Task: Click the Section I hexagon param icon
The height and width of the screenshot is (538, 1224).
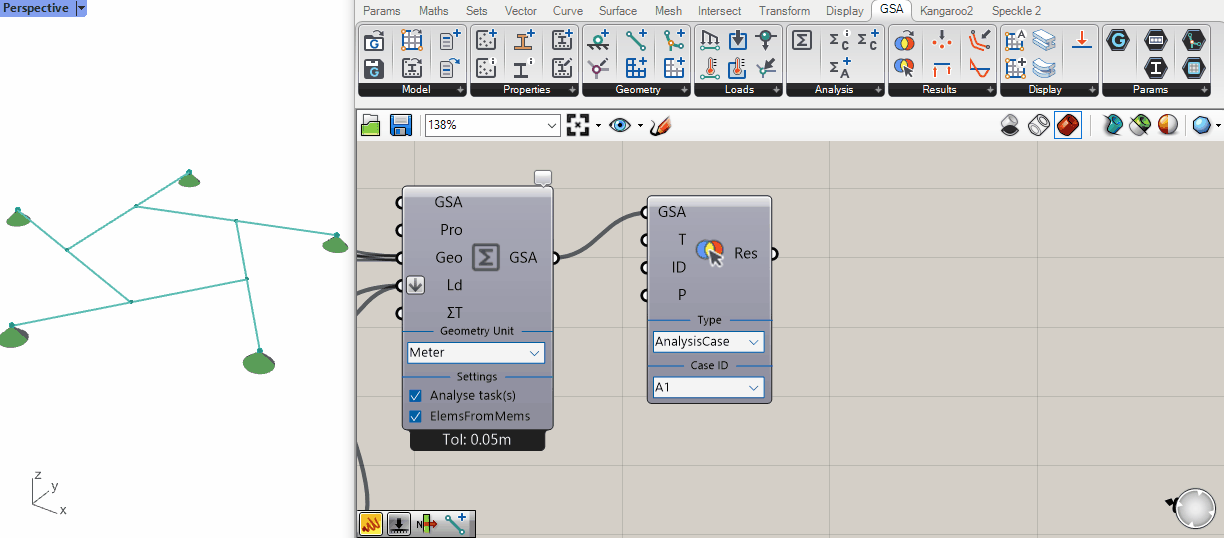Action: 1156,68
